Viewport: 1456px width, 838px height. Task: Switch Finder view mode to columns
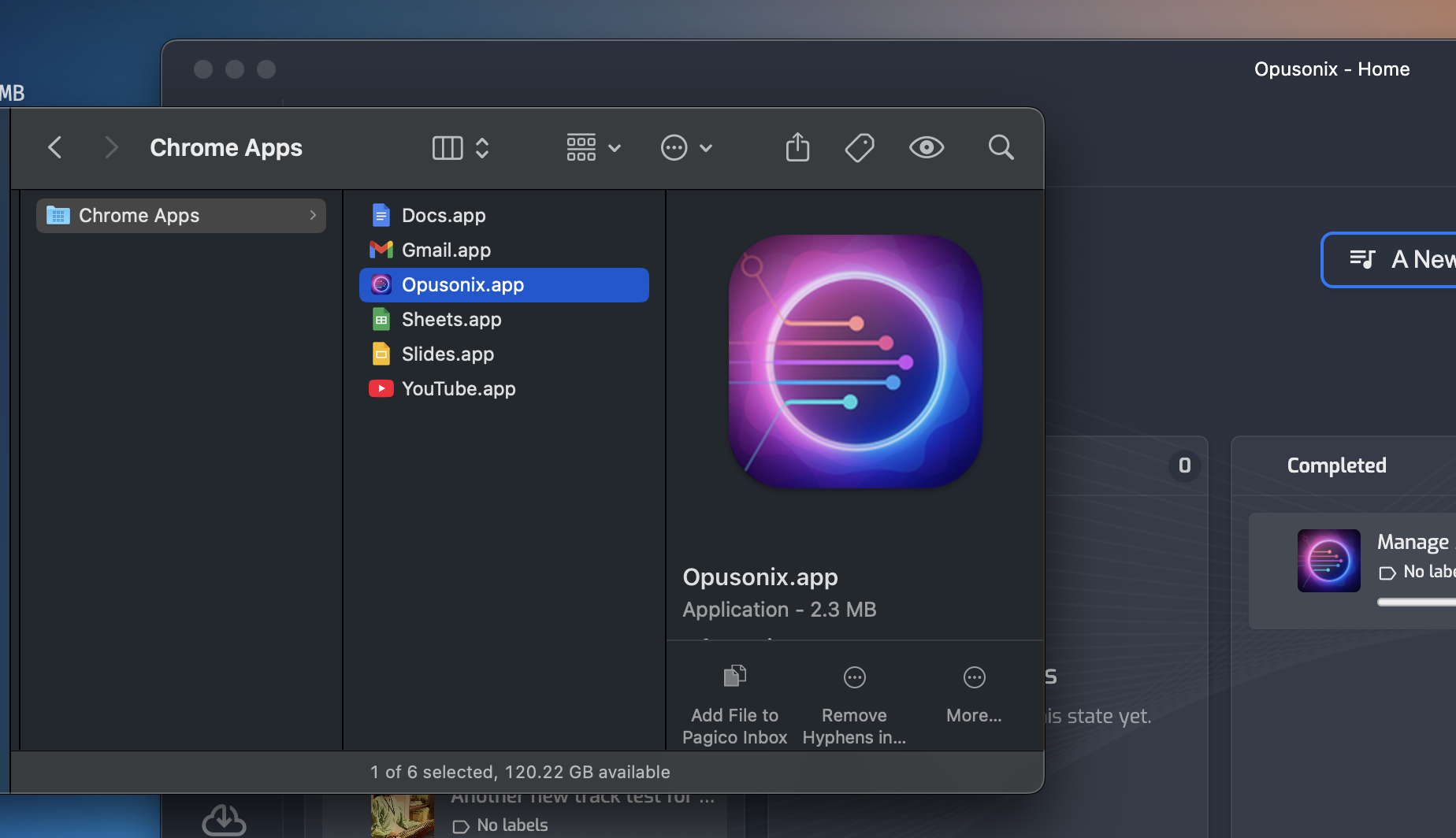pos(448,147)
